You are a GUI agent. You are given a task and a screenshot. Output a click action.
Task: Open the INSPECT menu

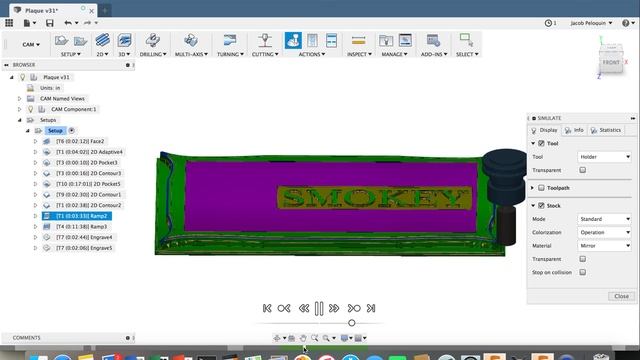(x=359, y=54)
